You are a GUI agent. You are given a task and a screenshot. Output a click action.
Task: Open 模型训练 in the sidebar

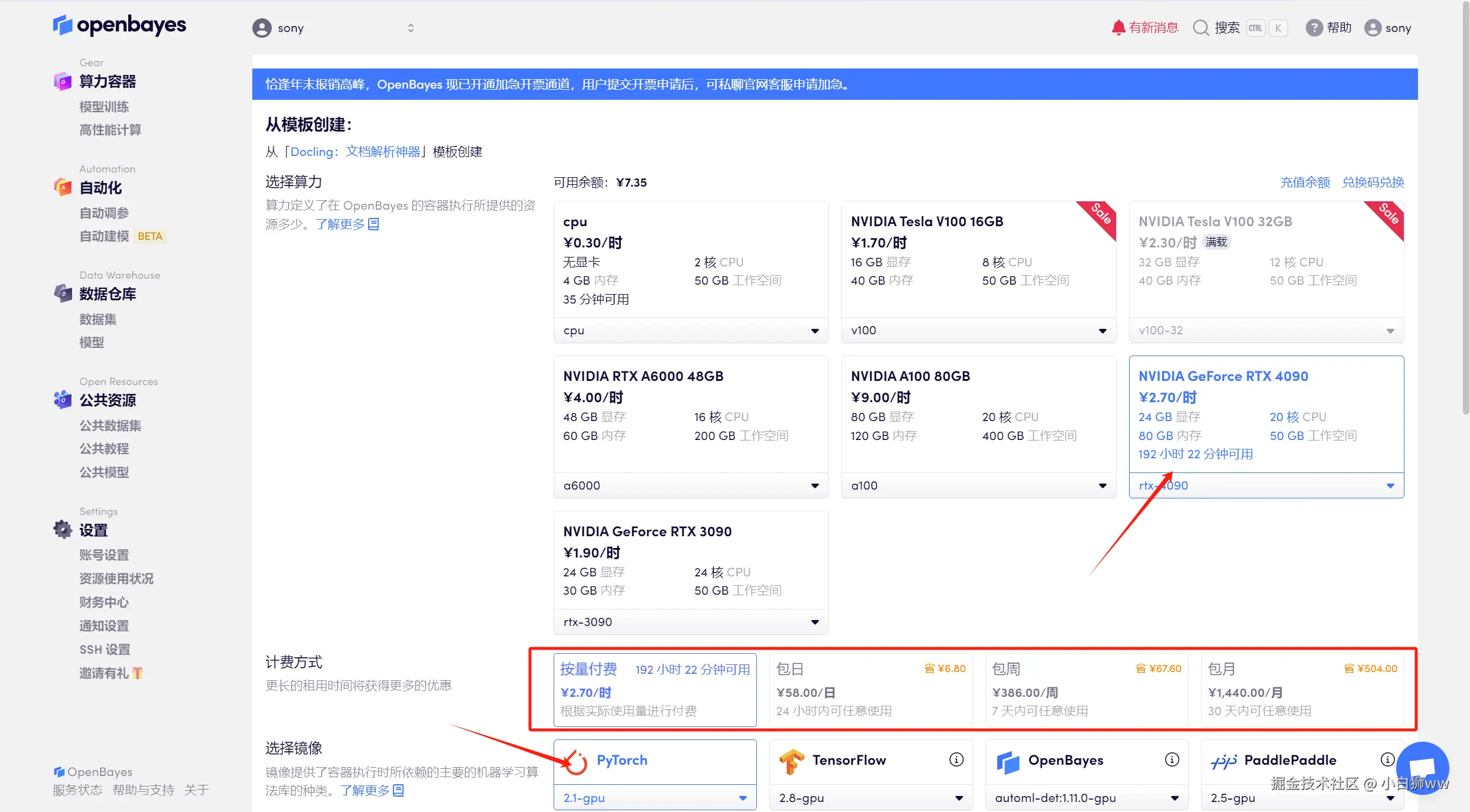coord(104,107)
